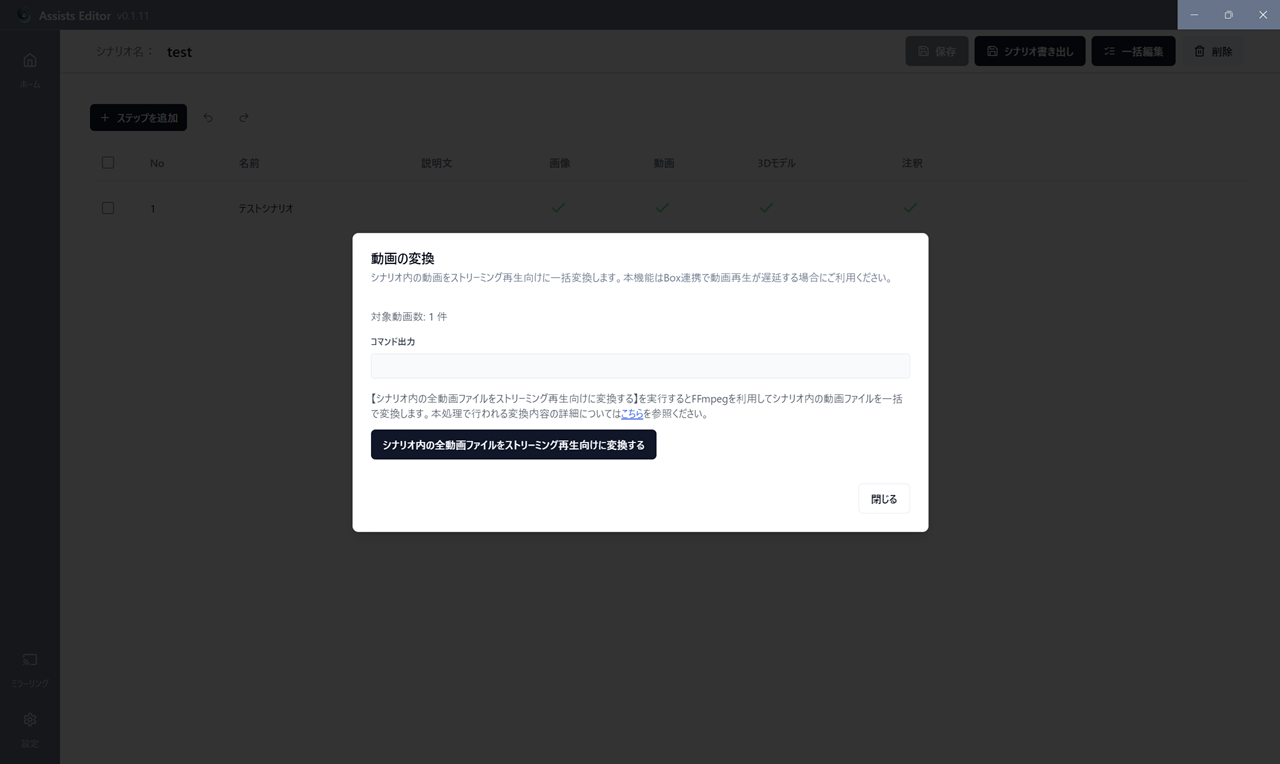Click the 削除 delete button
1280x764 pixels.
(1213, 51)
